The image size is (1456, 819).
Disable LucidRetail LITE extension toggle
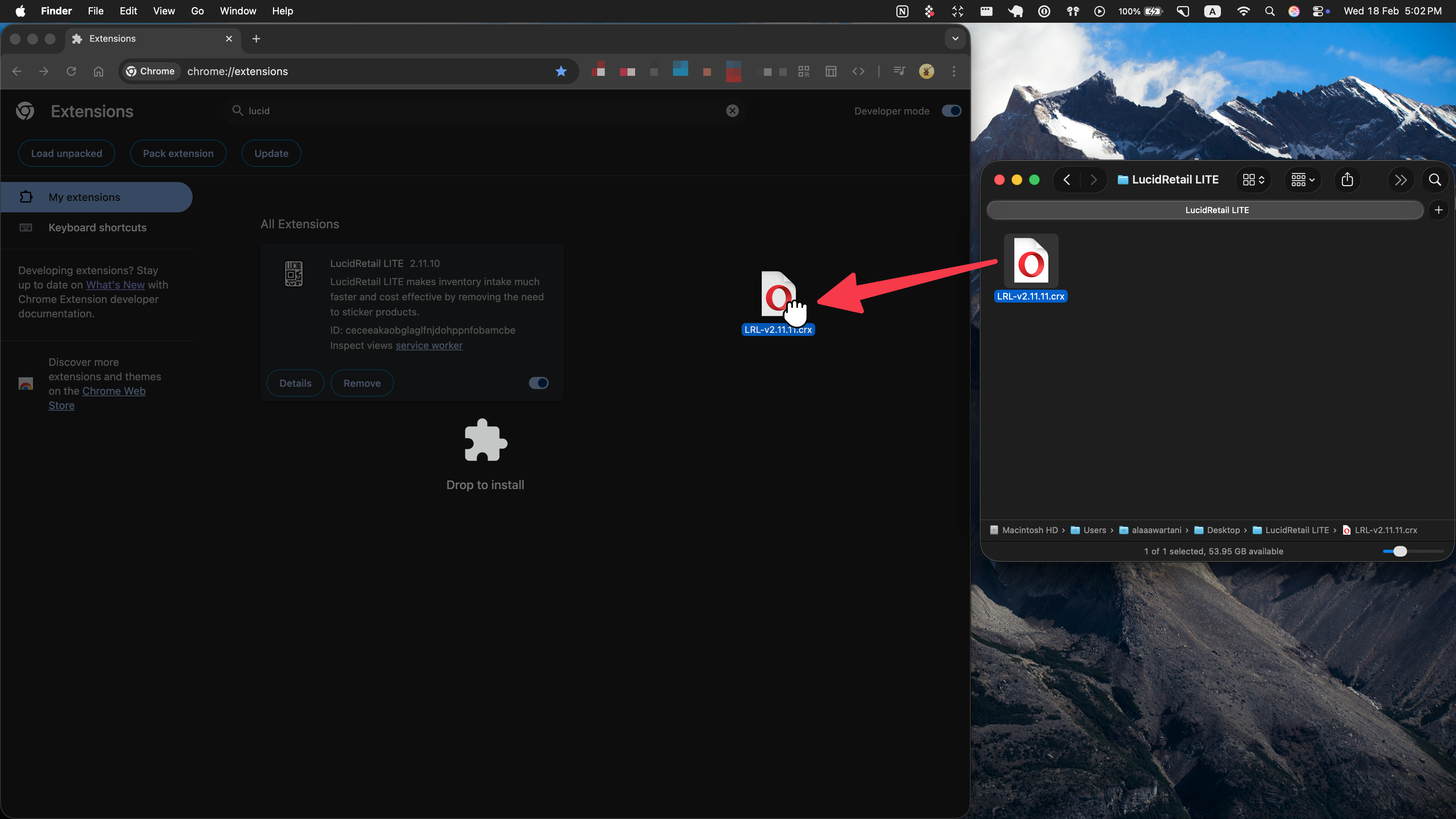click(x=538, y=383)
